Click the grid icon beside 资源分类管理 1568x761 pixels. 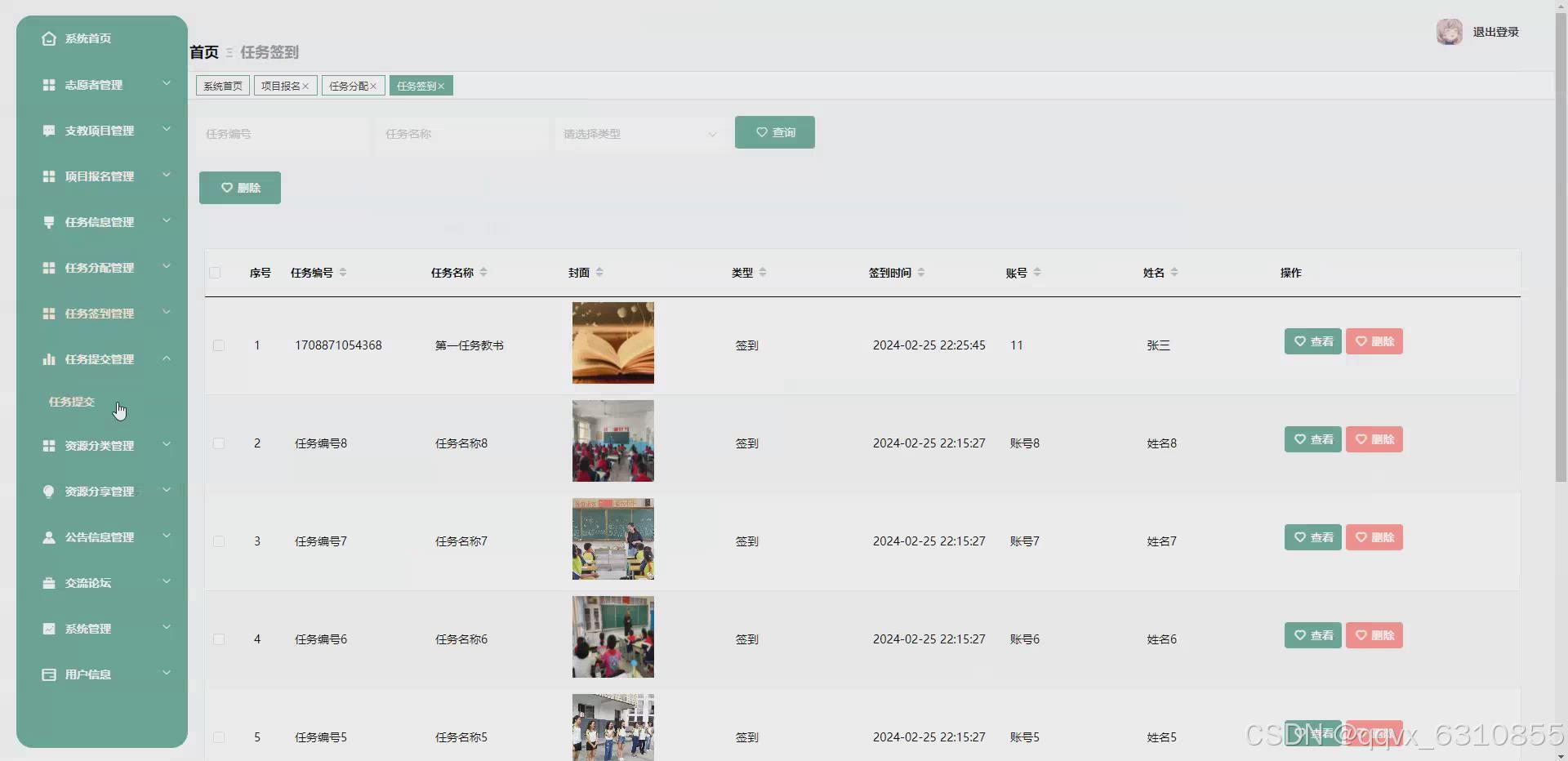pos(49,446)
